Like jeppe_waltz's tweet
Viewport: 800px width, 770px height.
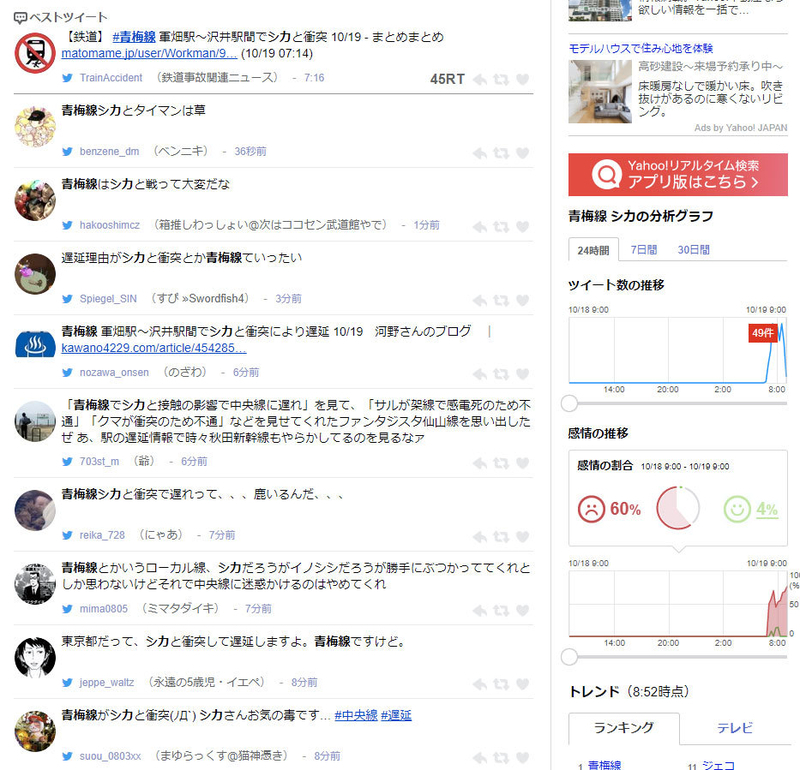coord(522,684)
